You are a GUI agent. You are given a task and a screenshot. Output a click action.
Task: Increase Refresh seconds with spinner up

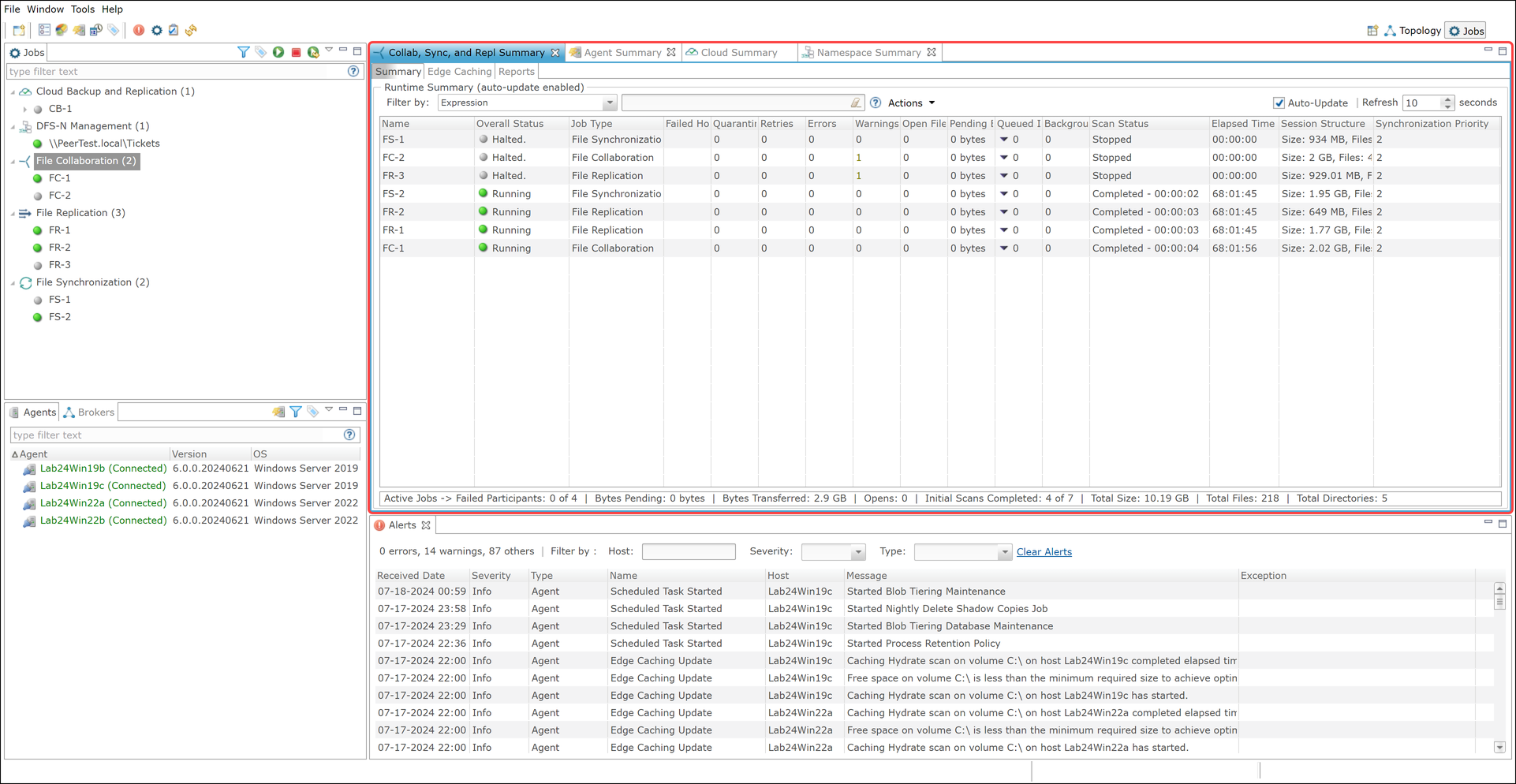point(1447,99)
